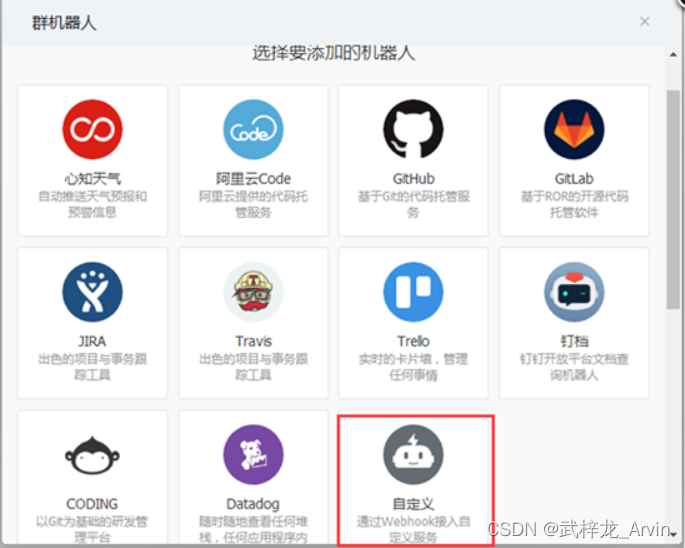Pick the 自定义 custom webhook robot icon
The width and height of the screenshot is (685, 548).
tap(413, 454)
